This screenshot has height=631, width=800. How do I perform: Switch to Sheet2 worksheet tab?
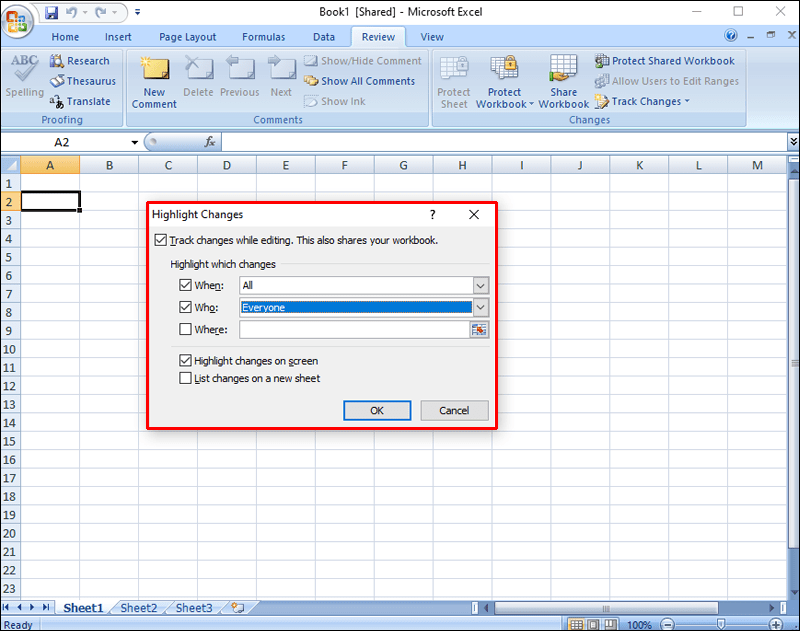pyautogui.click(x=139, y=608)
